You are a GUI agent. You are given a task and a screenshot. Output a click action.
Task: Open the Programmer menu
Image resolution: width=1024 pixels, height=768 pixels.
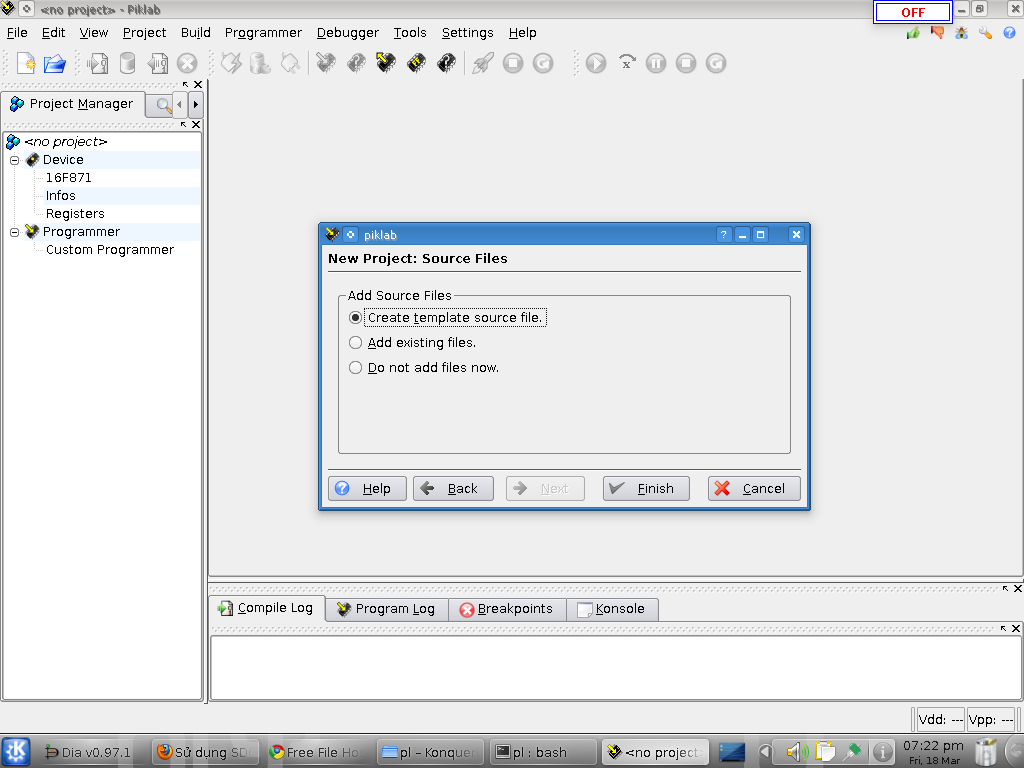(263, 33)
